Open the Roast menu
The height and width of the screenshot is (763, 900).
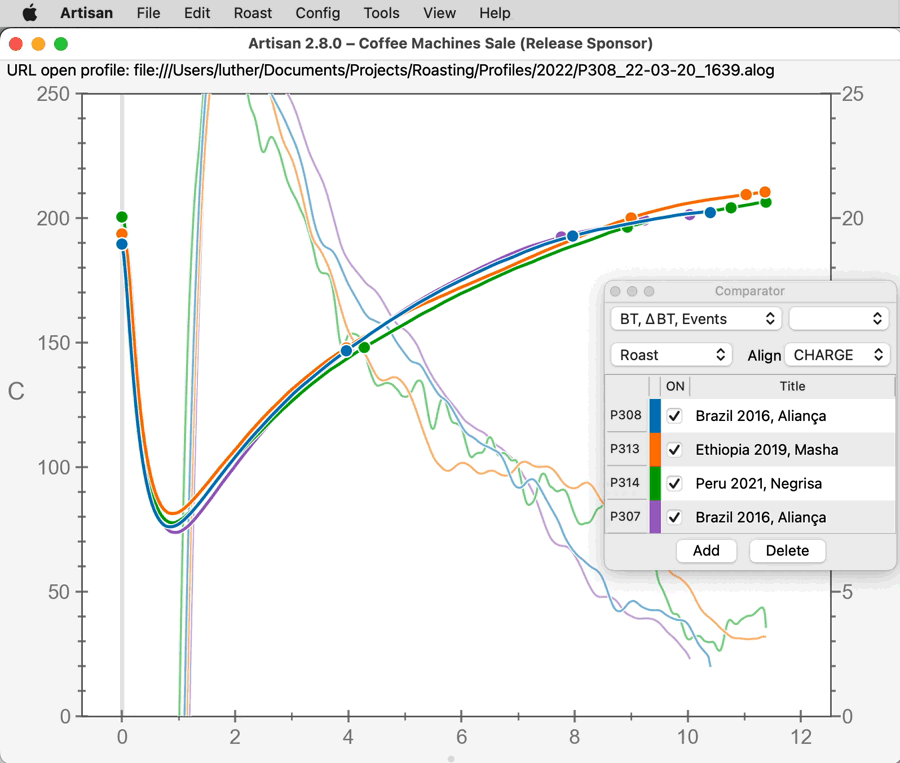(x=253, y=13)
